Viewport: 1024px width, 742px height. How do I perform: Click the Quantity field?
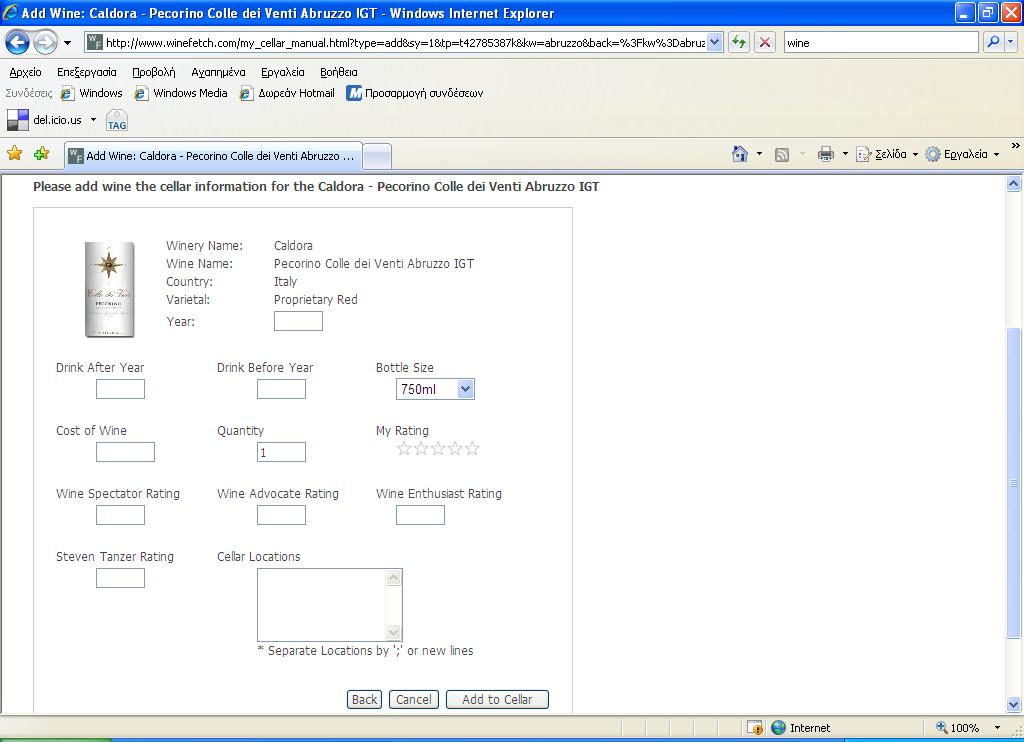pos(281,451)
